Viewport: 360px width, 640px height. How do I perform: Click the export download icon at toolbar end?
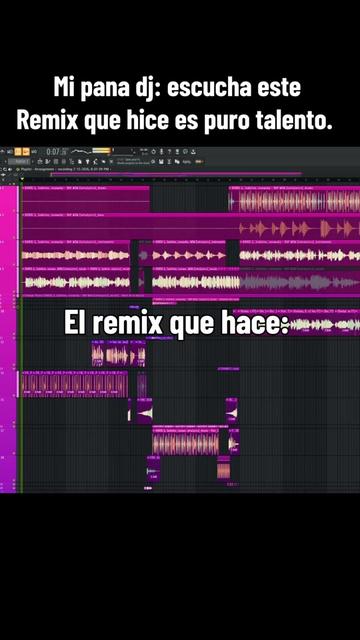tap(193, 151)
